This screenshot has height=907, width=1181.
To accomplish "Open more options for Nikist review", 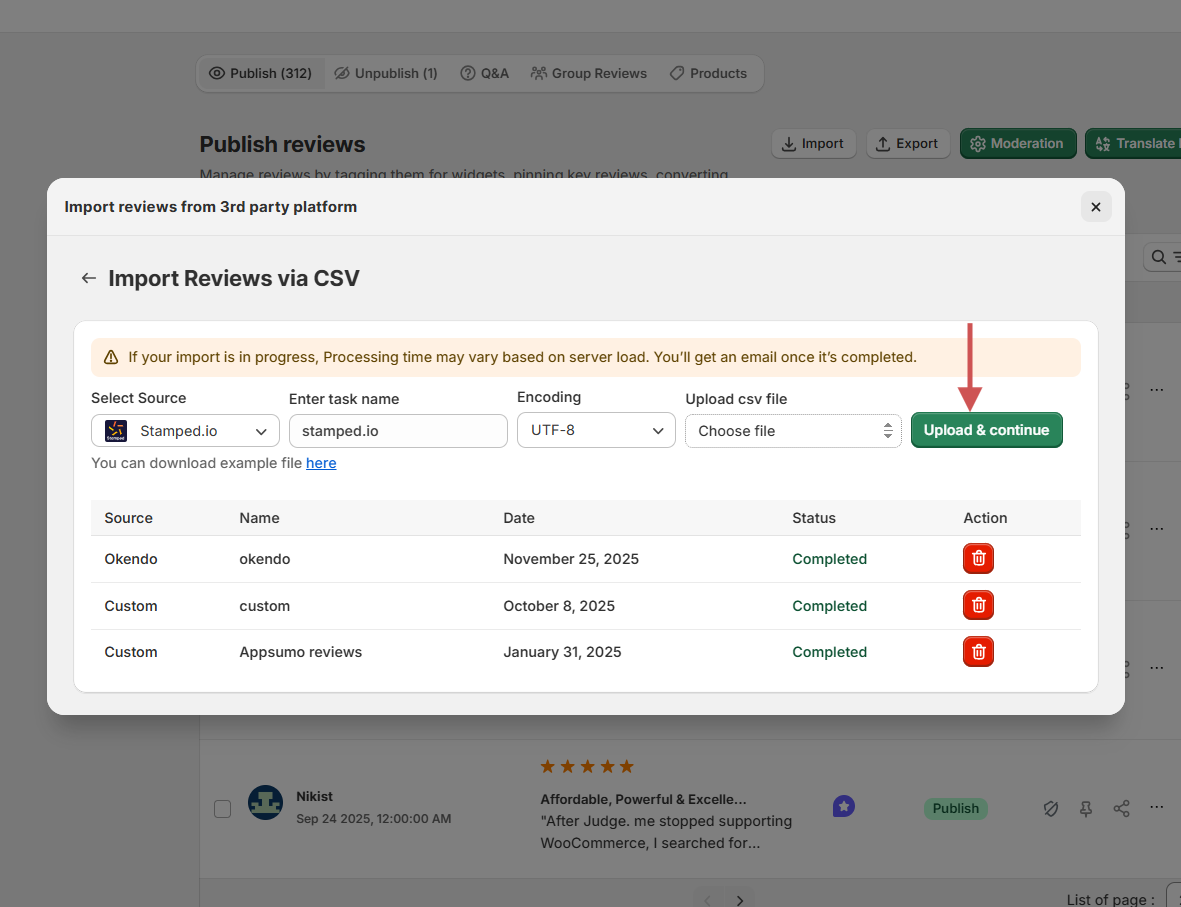I will click(x=1157, y=807).
